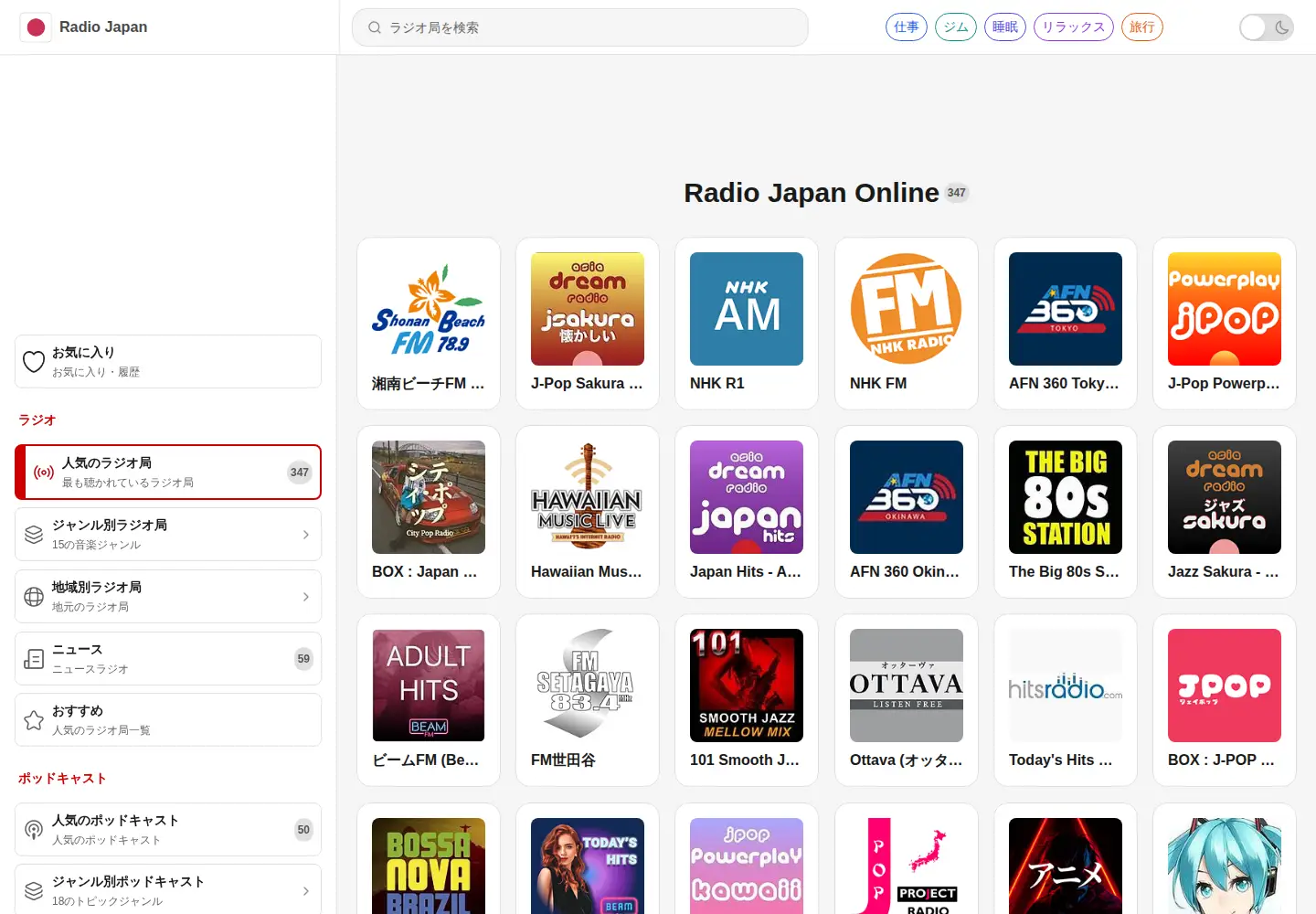Open 101 Smooth Jazz Mellow Mix station

pos(747,700)
